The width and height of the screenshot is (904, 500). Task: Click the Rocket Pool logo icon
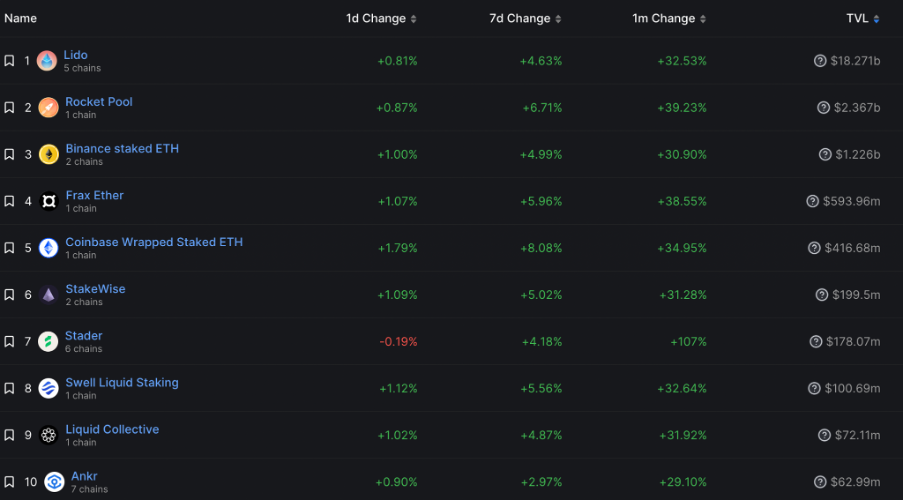48,108
